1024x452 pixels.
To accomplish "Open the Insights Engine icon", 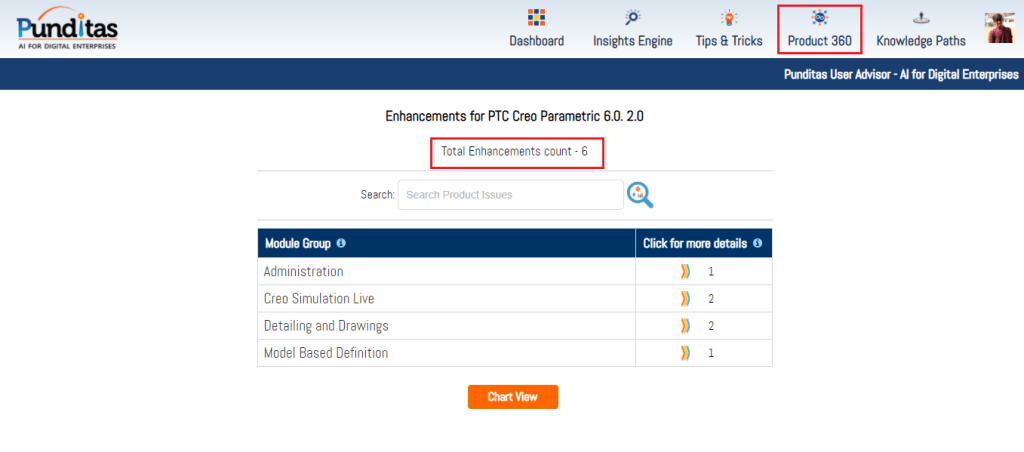I will pyautogui.click(x=632, y=17).
